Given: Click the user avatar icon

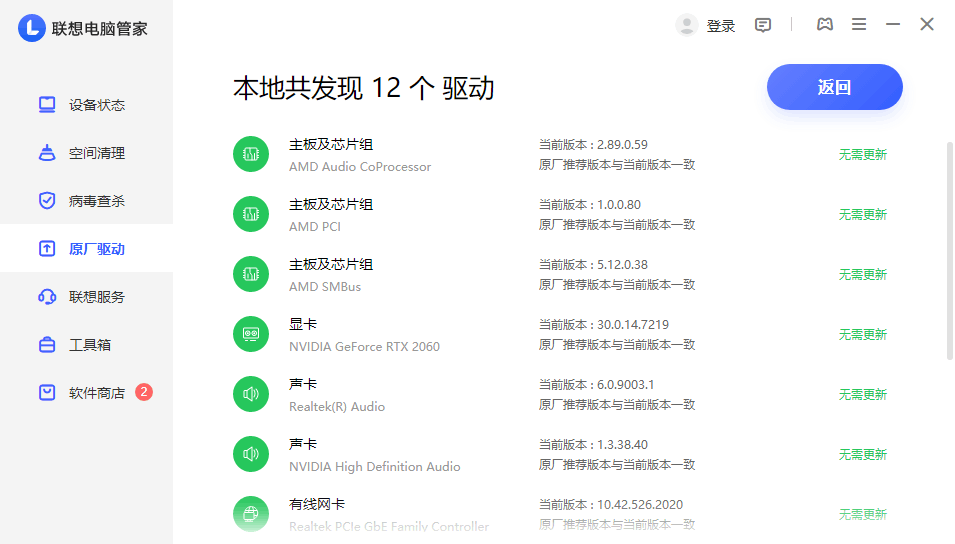Looking at the screenshot, I should click(686, 25).
